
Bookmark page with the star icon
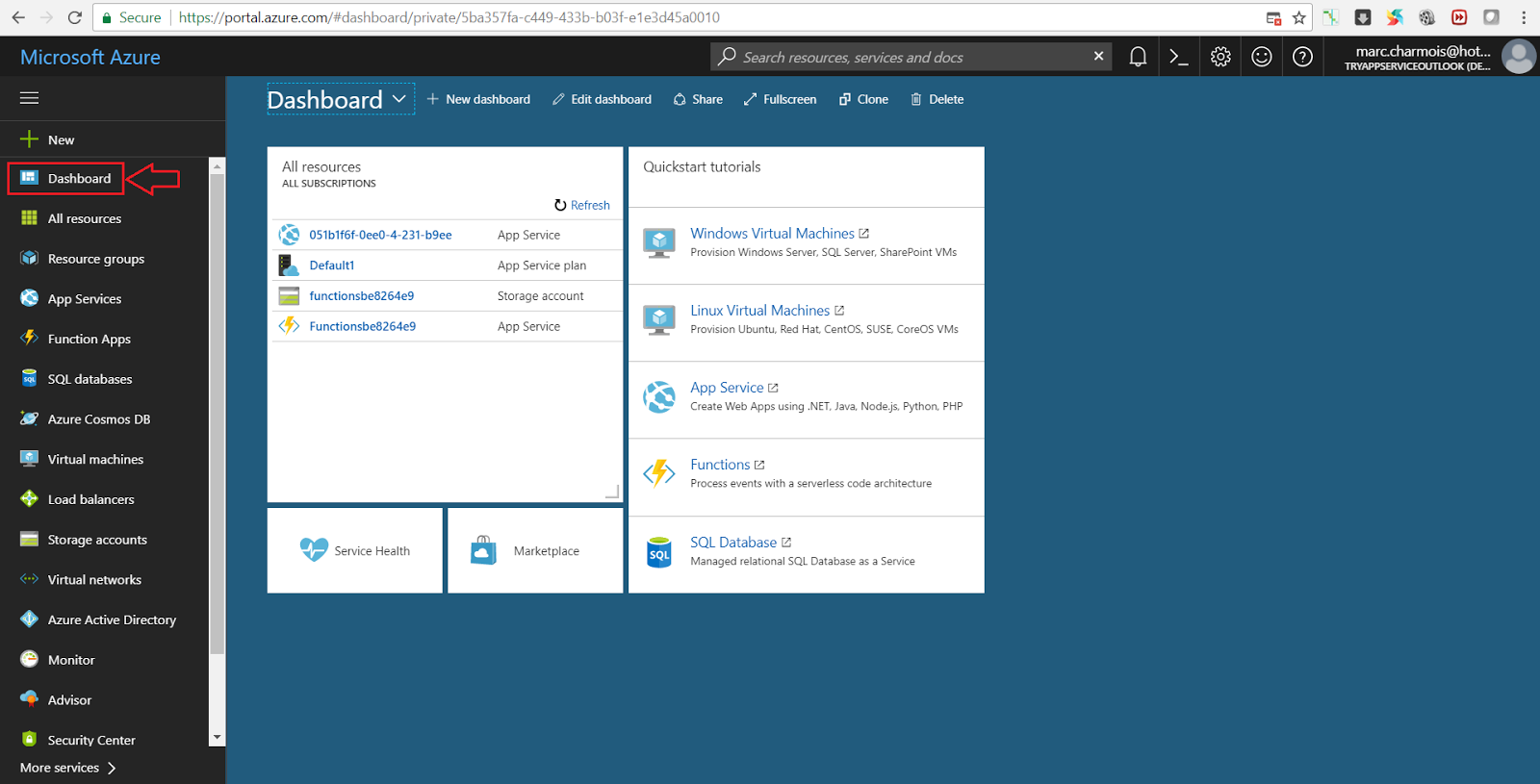[1299, 17]
